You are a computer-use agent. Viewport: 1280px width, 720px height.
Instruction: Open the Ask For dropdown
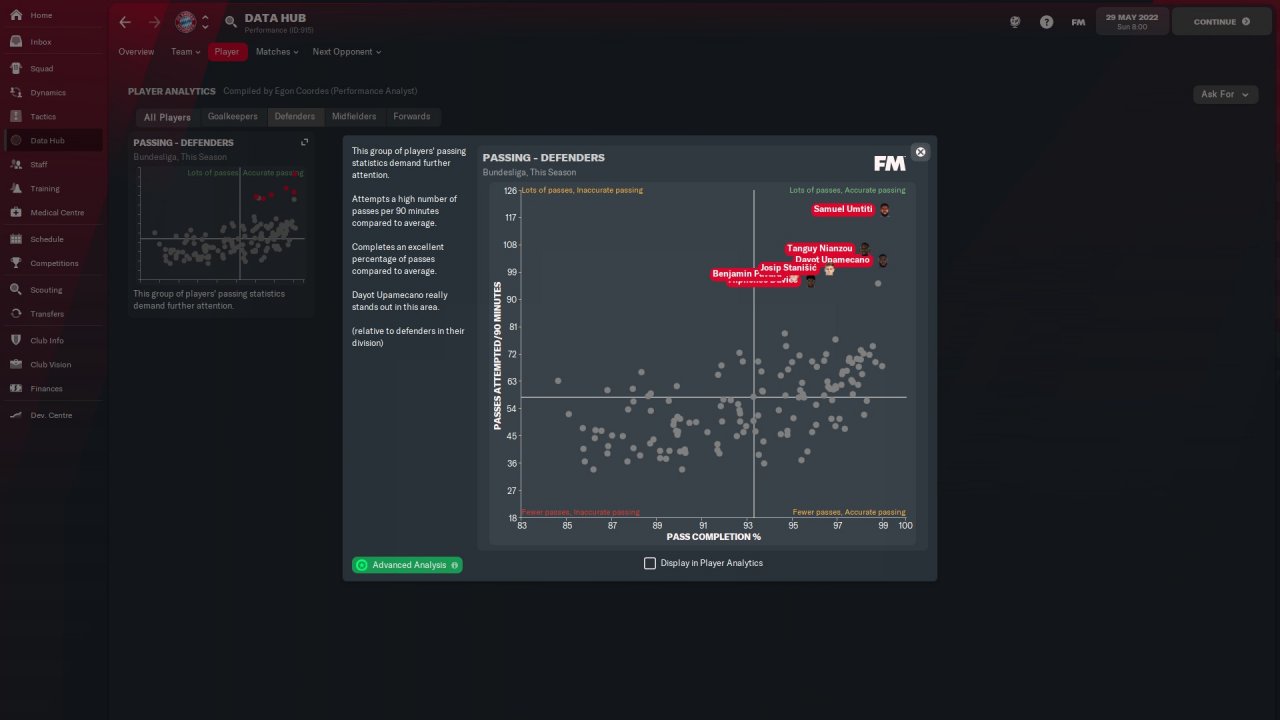[1225, 94]
